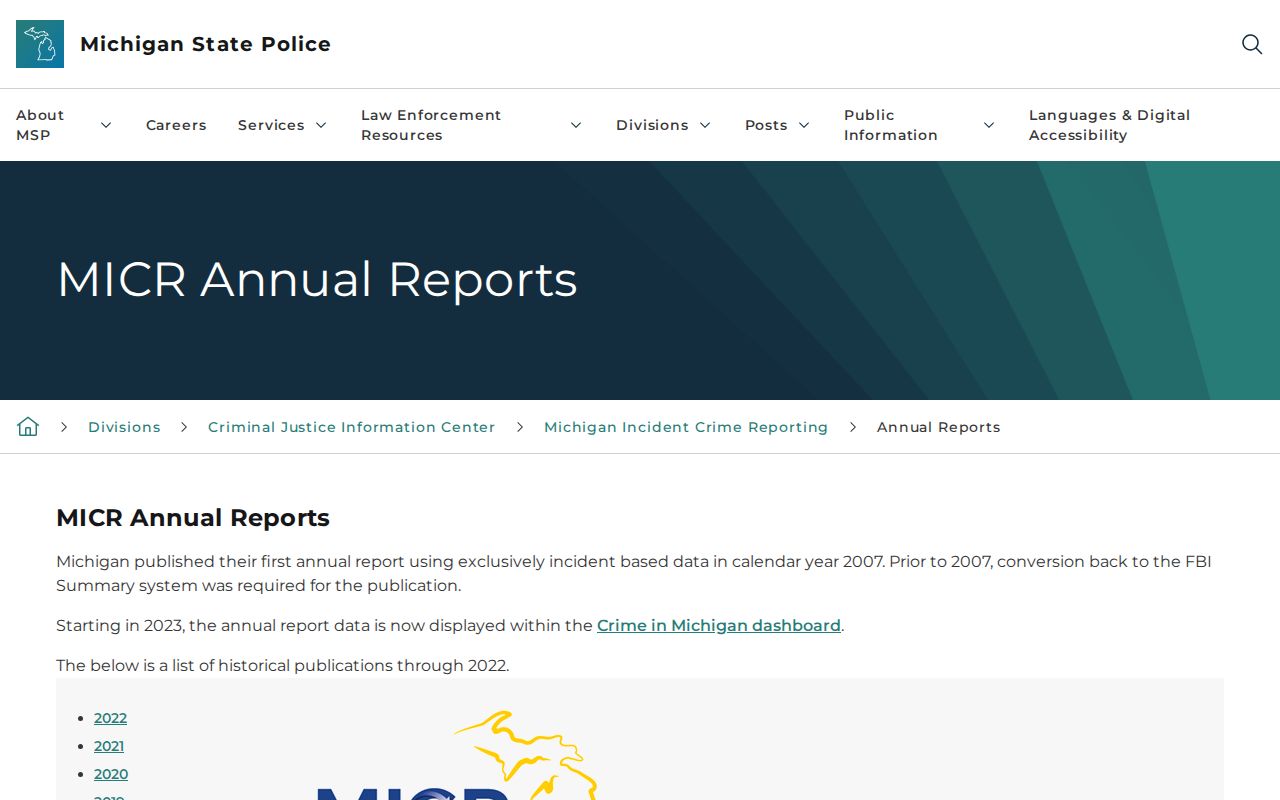Click the MICR logo image
Viewport: 1280px width, 800px height.
click(x=458, y=755)
